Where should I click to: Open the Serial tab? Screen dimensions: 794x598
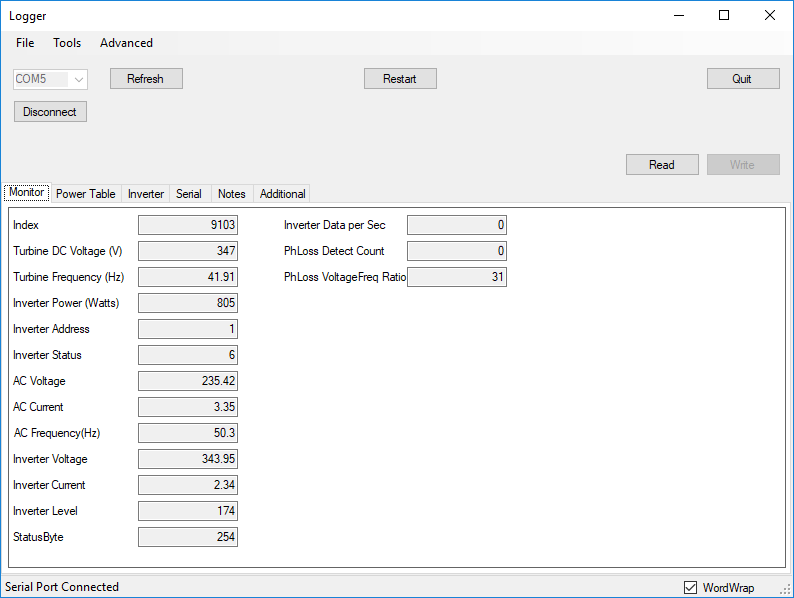[x=189, y=194]
